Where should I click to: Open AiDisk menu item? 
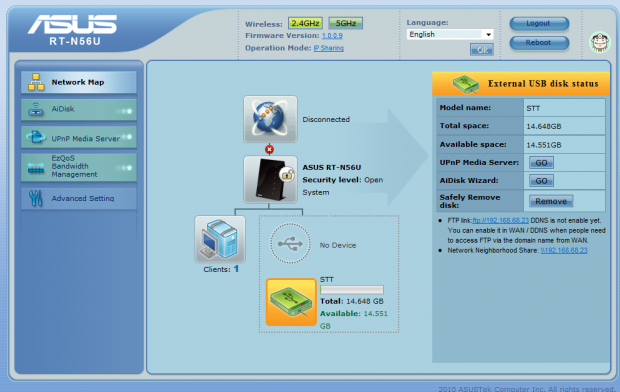(79, 110)
